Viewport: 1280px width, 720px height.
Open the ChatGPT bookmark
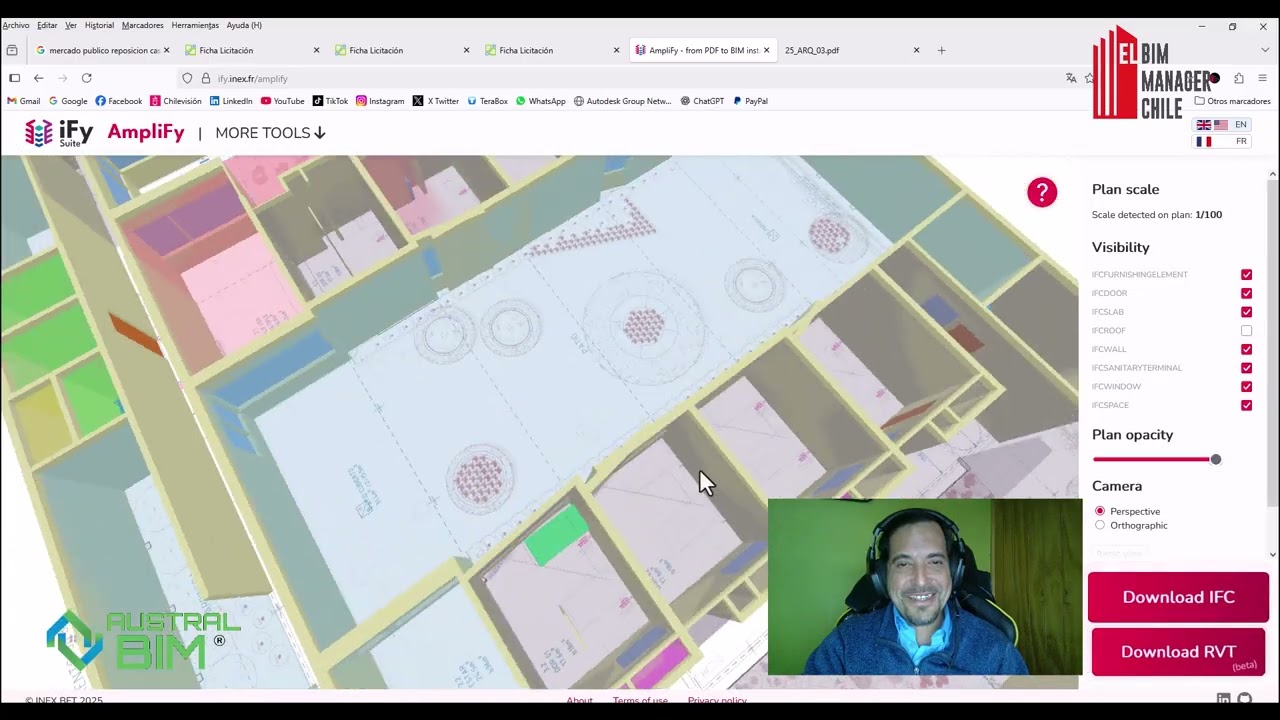(x=702, y=101)
